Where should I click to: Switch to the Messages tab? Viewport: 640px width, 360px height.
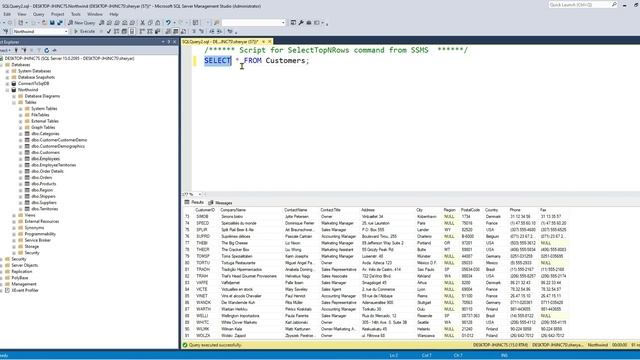pyautogui.click(x=220, y=202)
